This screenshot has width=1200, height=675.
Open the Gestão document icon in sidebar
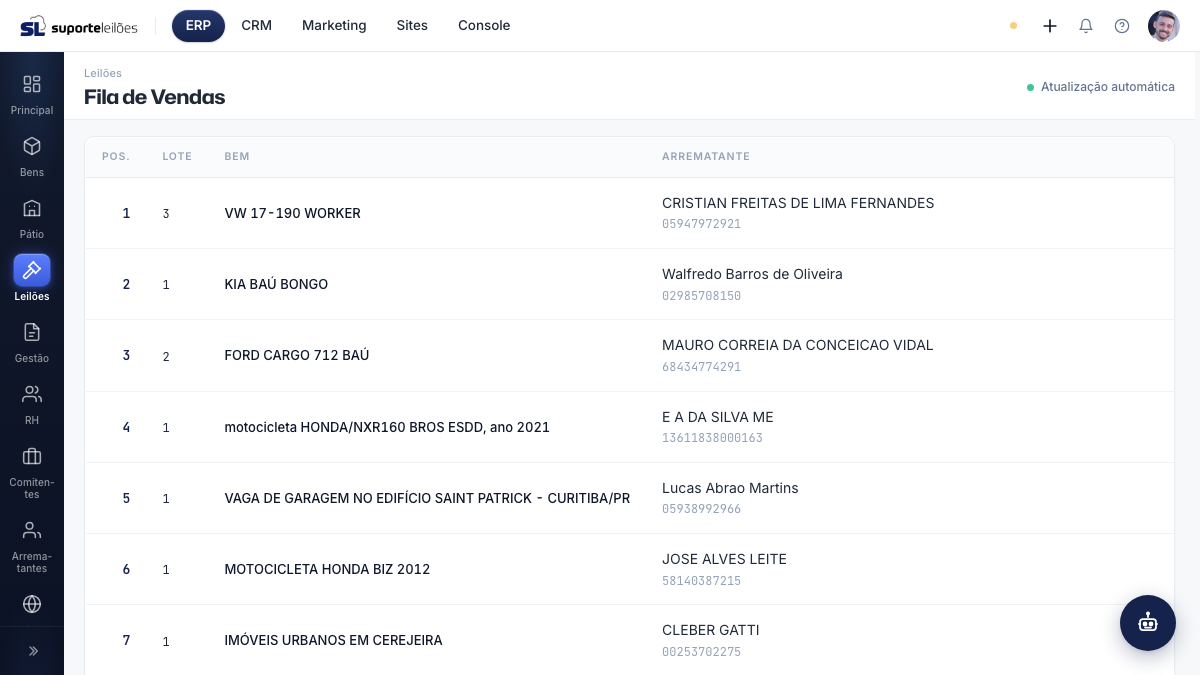tap(32, 332)
